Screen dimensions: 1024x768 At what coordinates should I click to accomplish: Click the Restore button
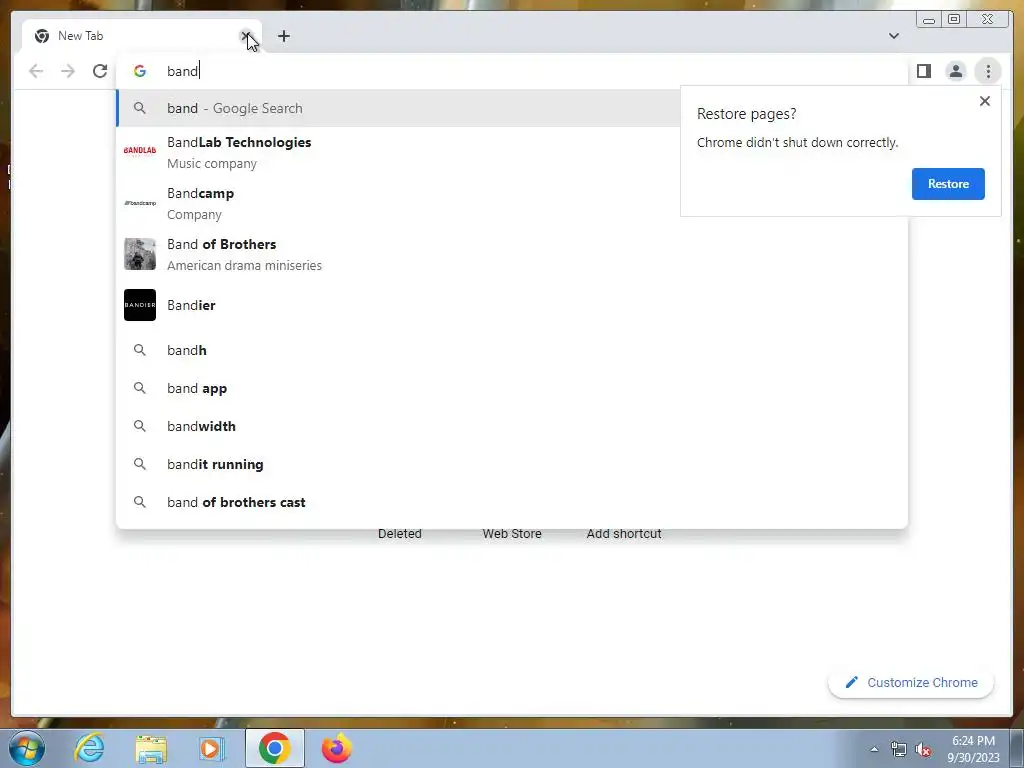[x=948, y=184]
